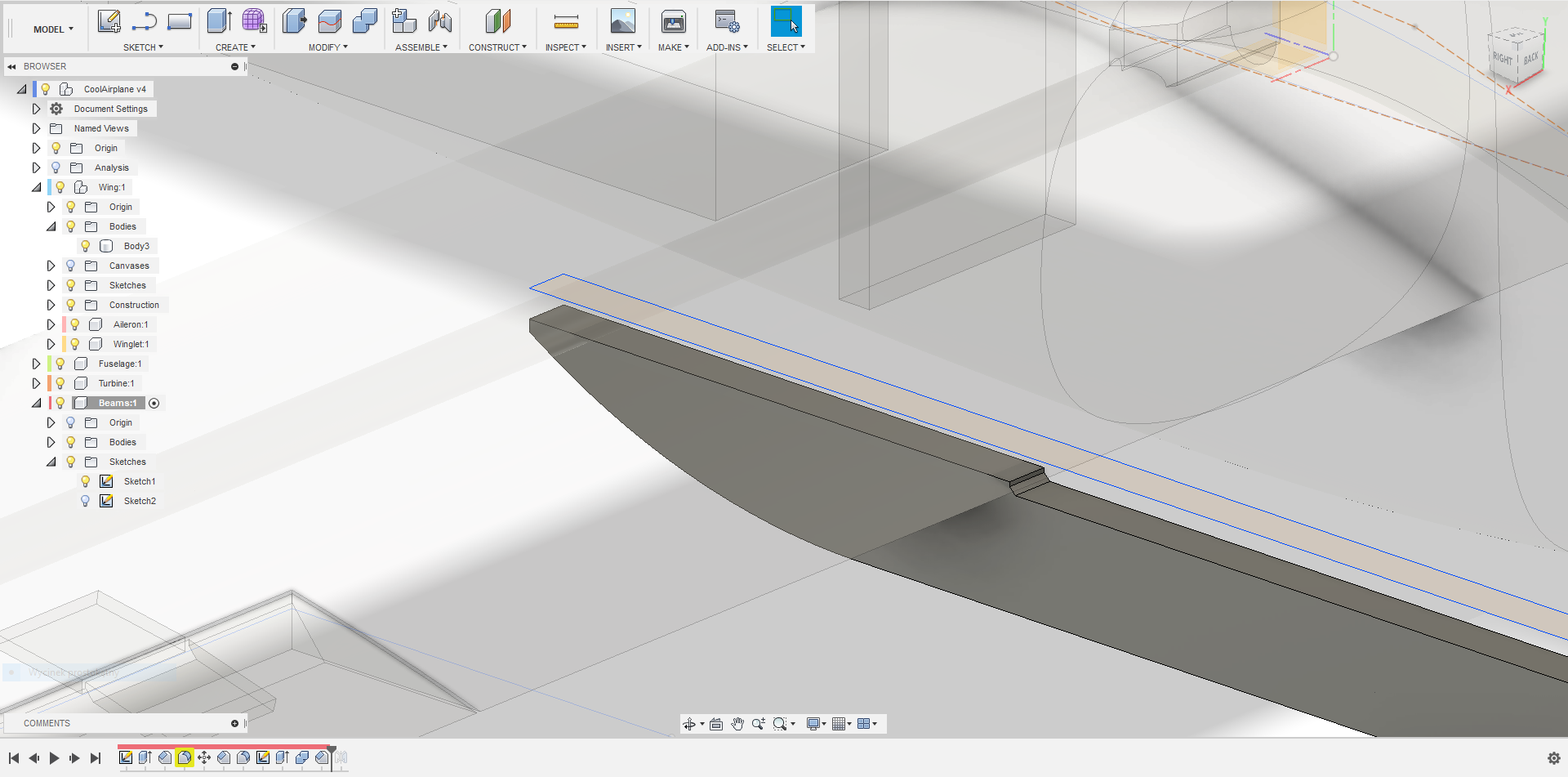This screenshot has height=777, width=1568.
Task: Click the Select tool icon
Action: tap(786, 21)
